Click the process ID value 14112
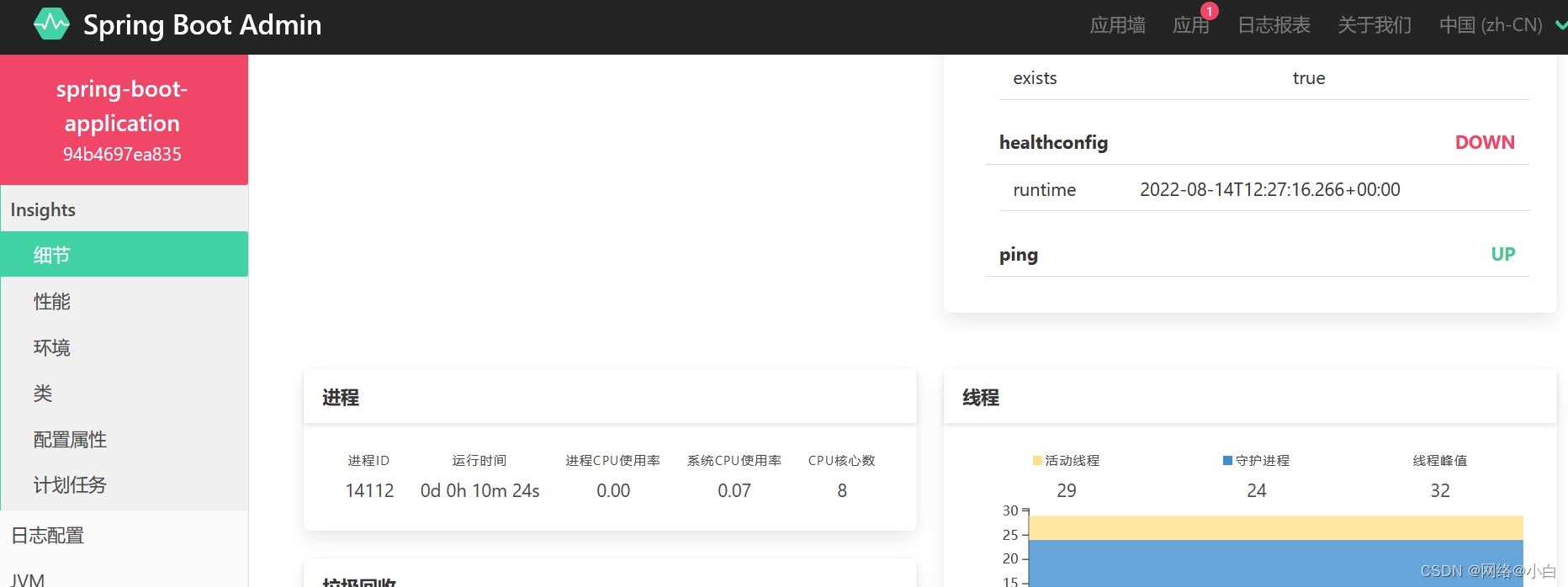This screenshot has height=587, width=1568. pos(369,490)
